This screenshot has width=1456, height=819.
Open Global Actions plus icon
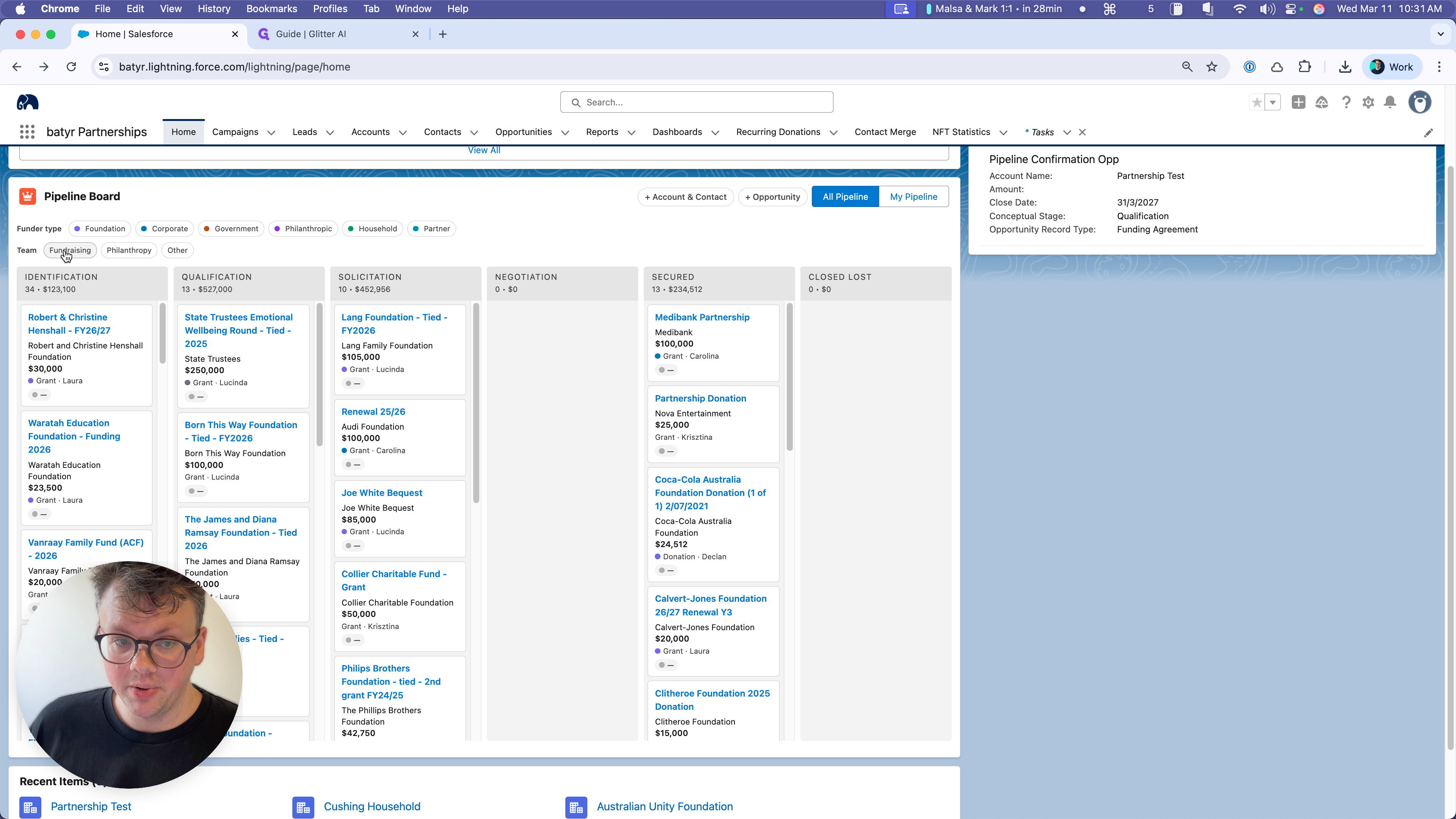click(x=1298, y=102)
